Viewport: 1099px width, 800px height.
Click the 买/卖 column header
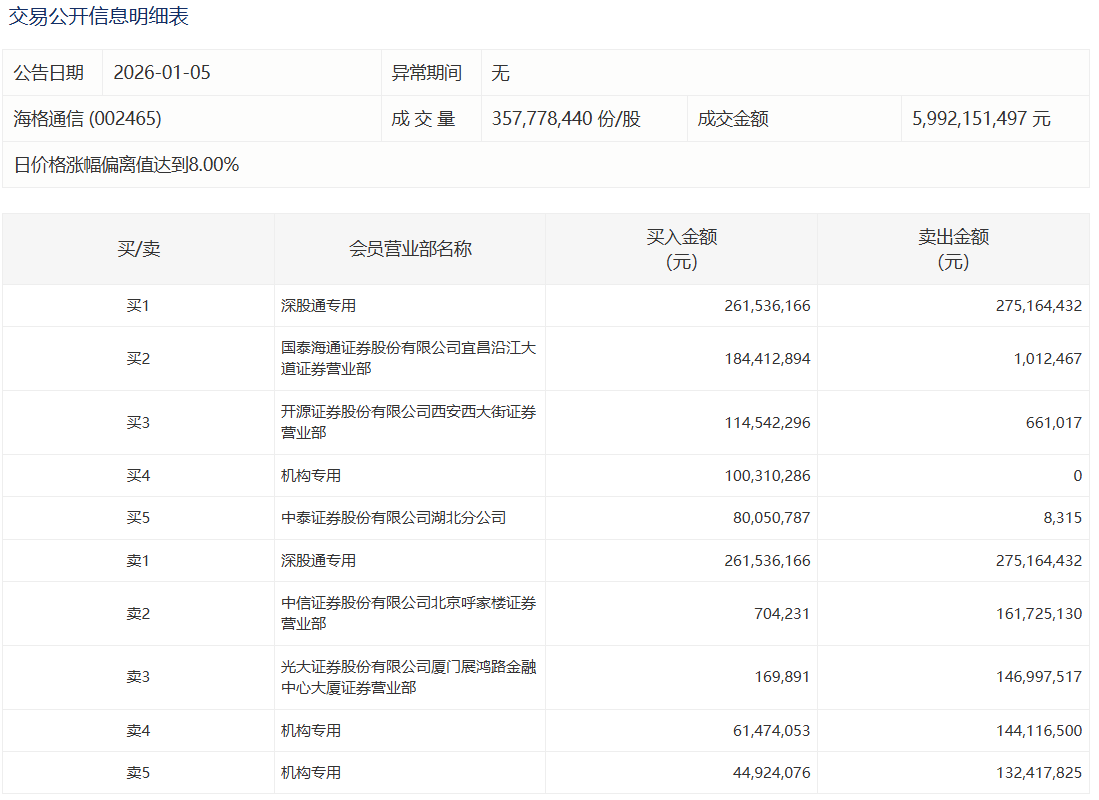click(x=138, y=249)
